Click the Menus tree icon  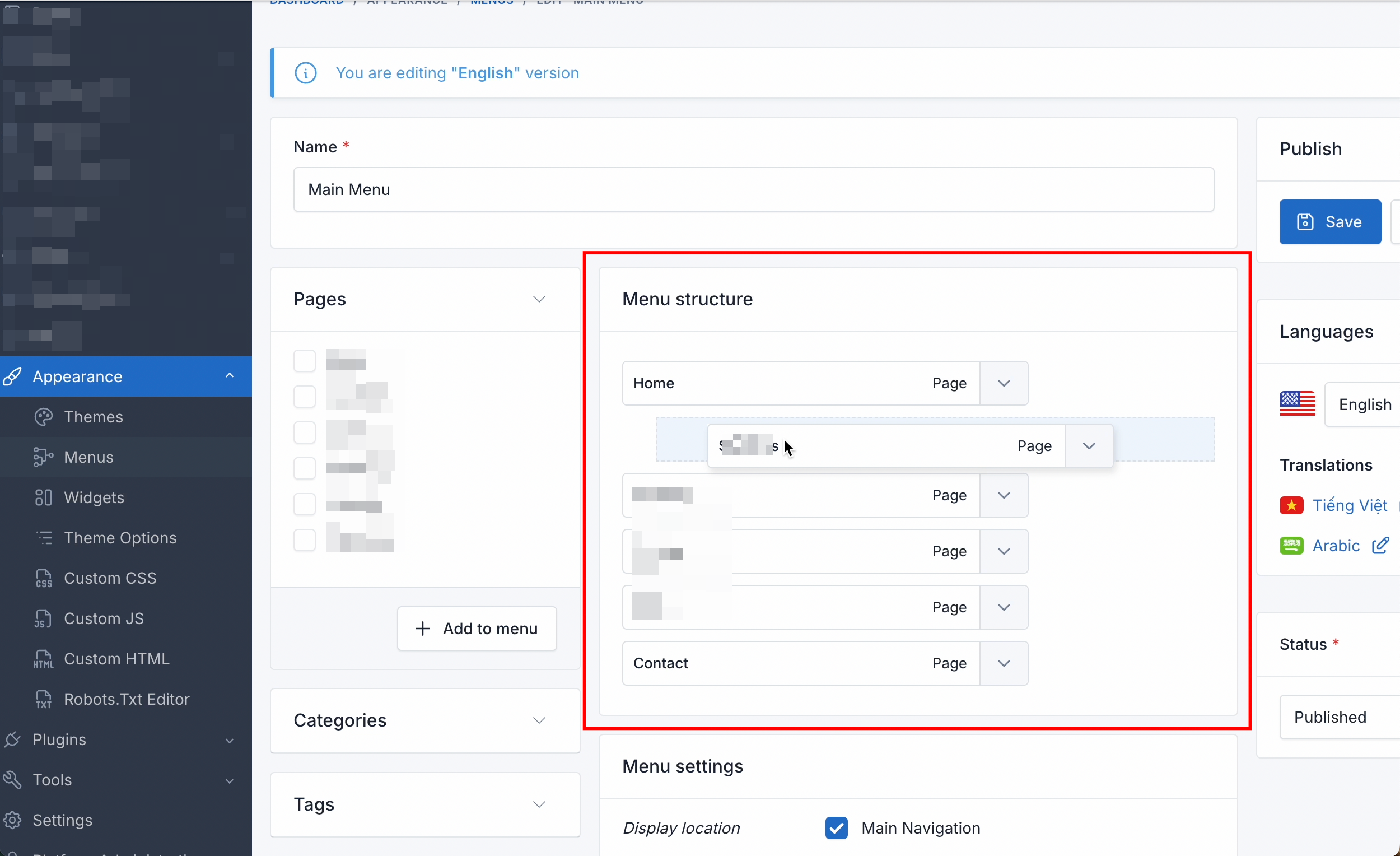pyautogui.click(x=44, y=457)
